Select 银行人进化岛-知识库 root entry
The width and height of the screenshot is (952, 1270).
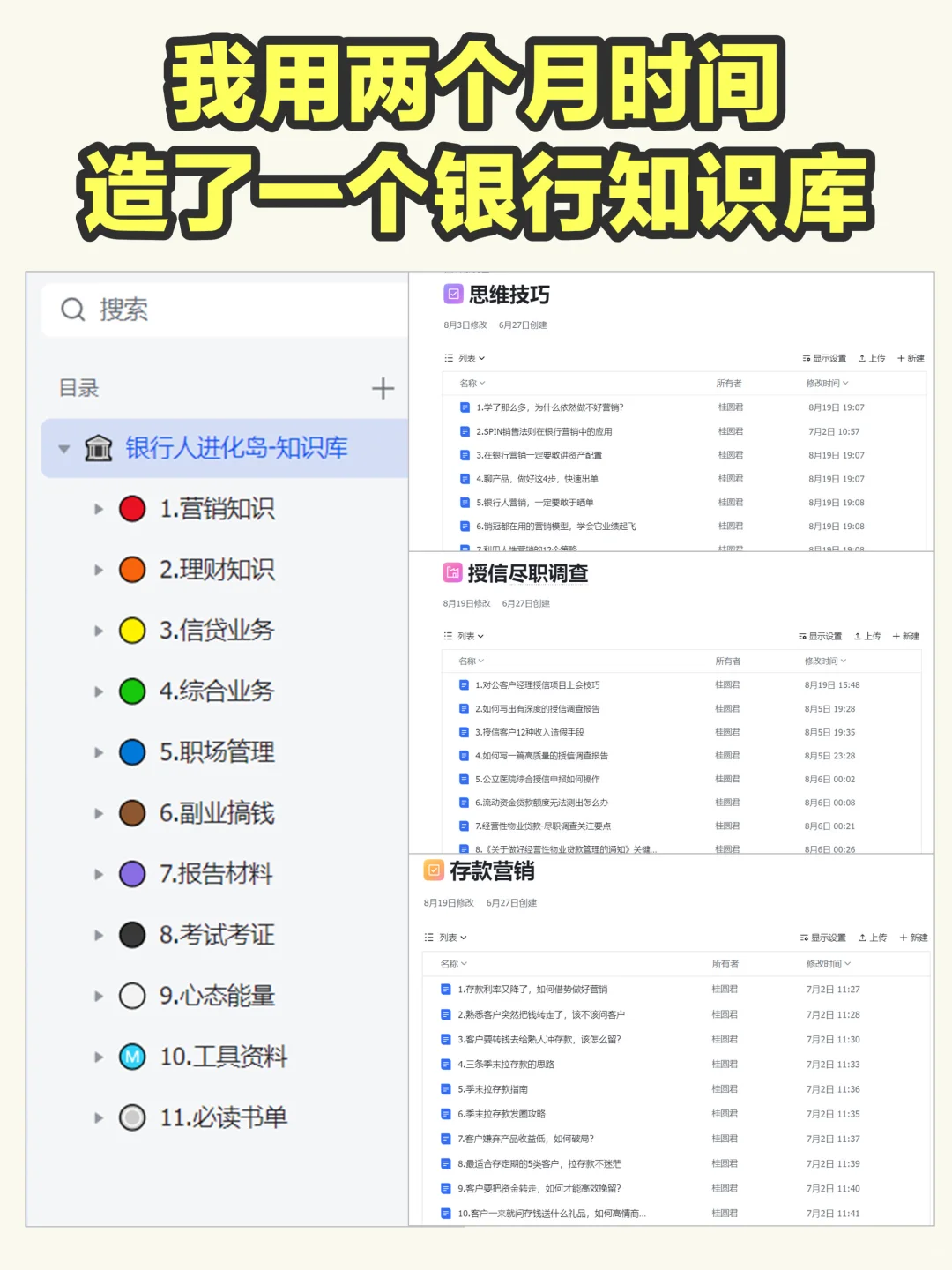pos(225,448)
